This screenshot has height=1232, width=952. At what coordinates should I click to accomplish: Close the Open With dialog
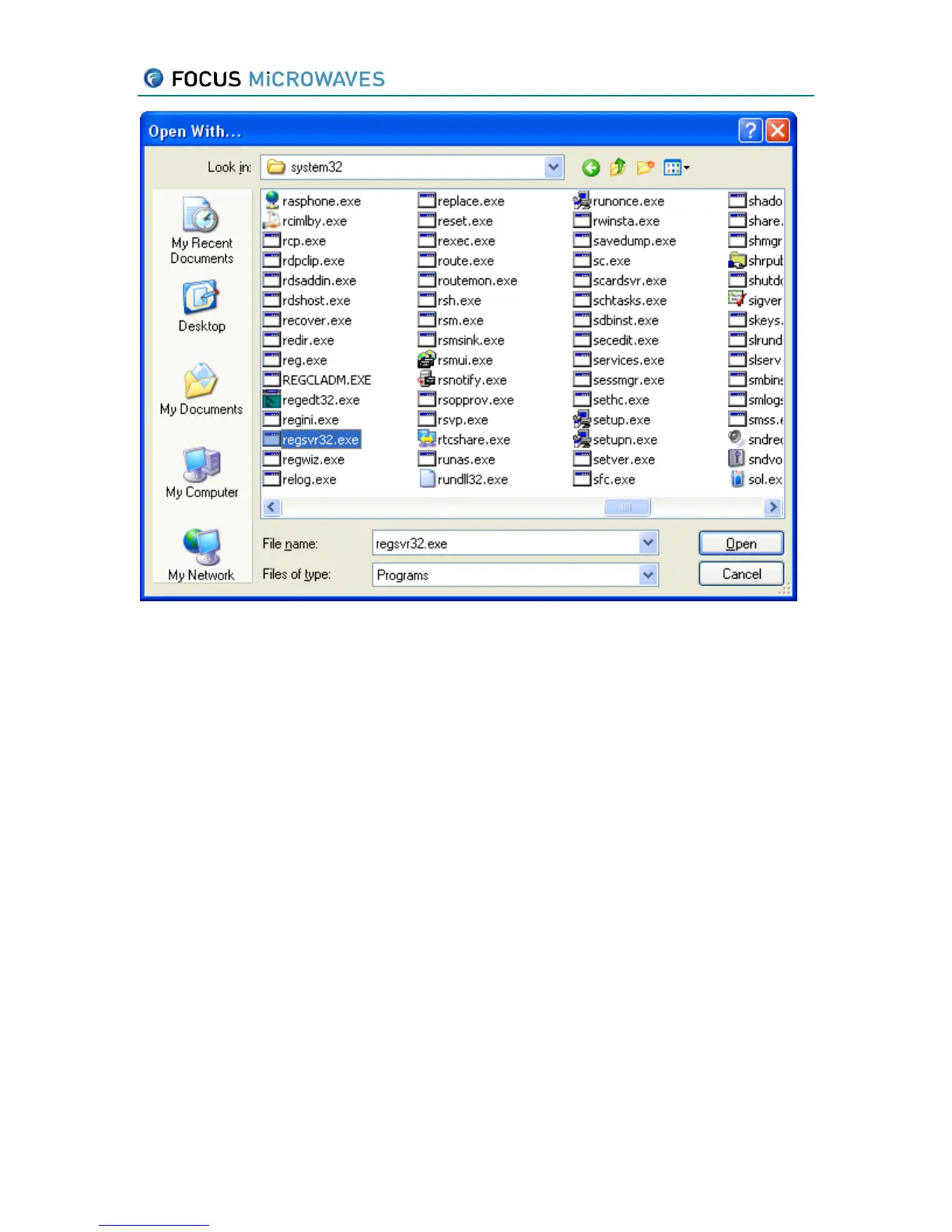click(778, 131)
